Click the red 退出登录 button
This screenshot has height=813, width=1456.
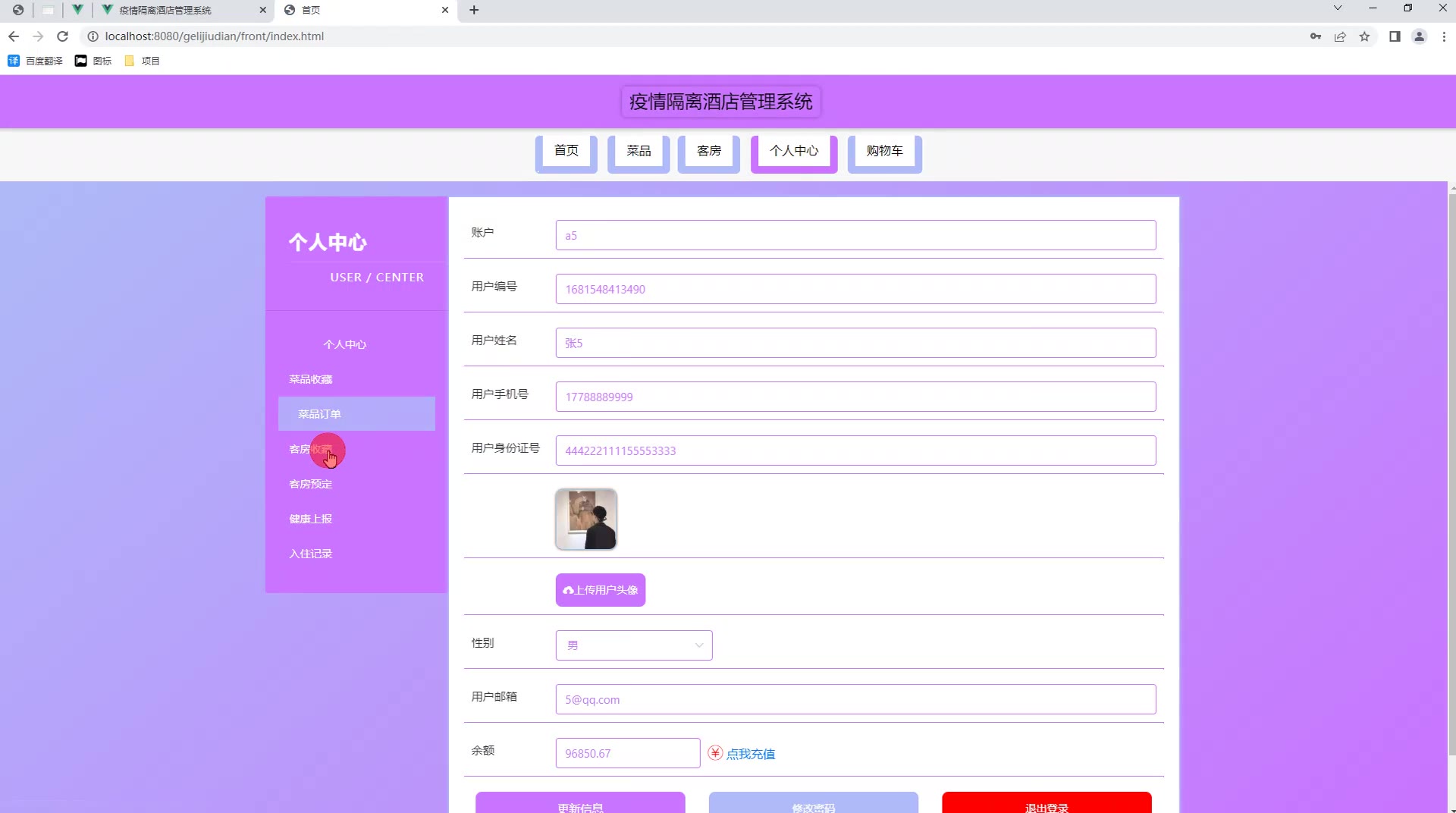pyautogui.click(x=1046, y=804)
